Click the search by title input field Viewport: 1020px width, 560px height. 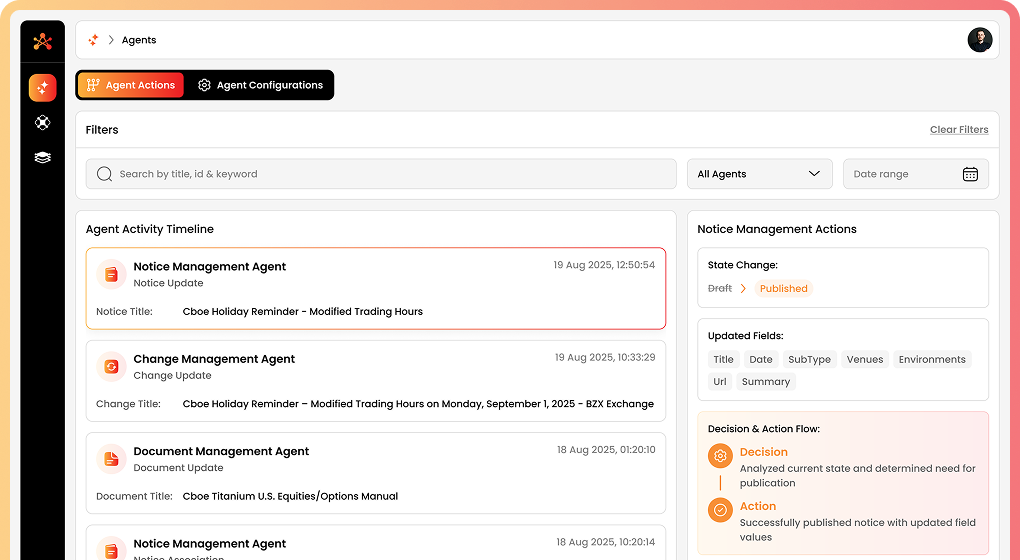[380, 174]
